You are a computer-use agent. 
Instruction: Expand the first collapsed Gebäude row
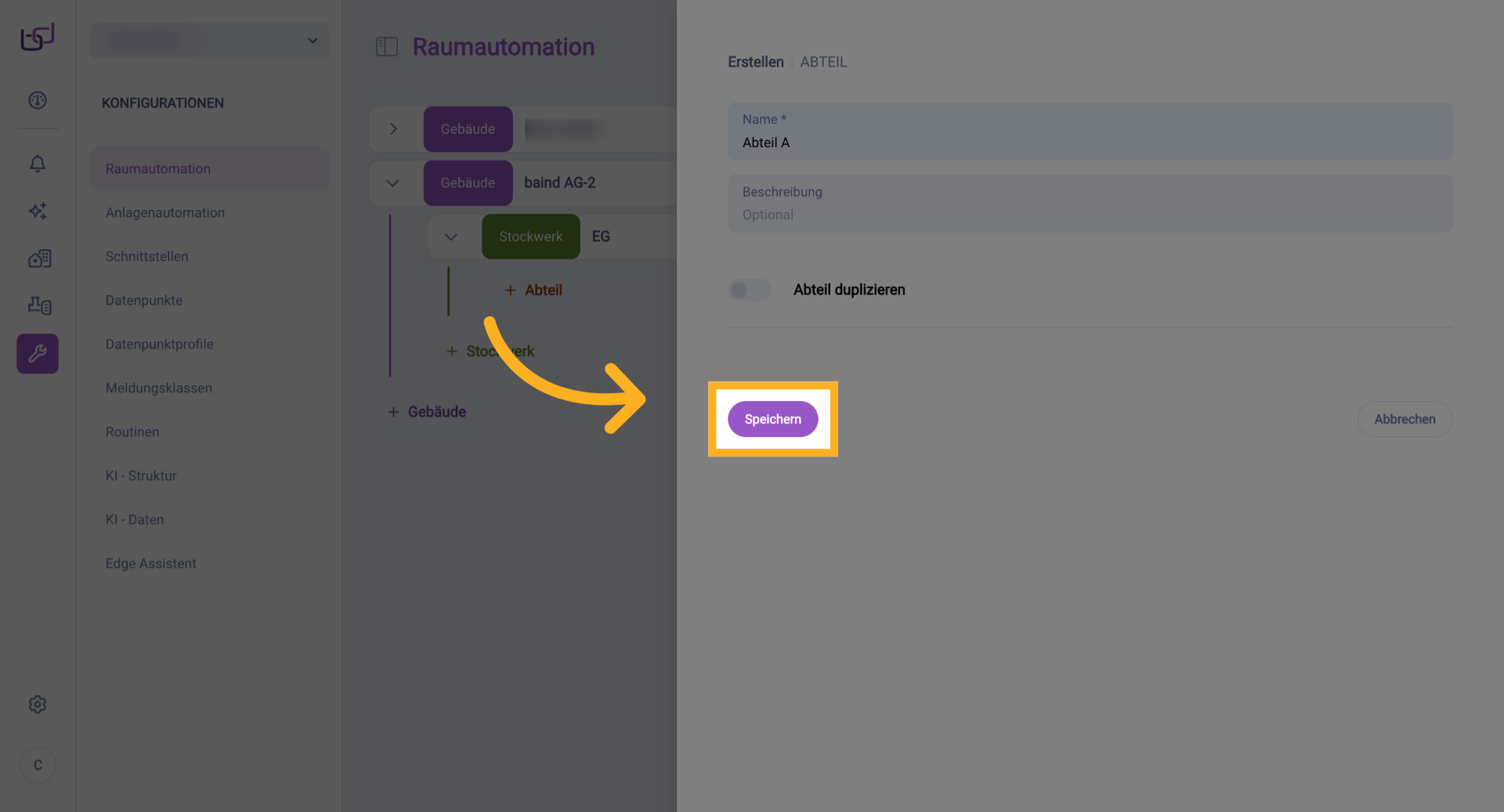pyautogui.click(x=393, y=129)
